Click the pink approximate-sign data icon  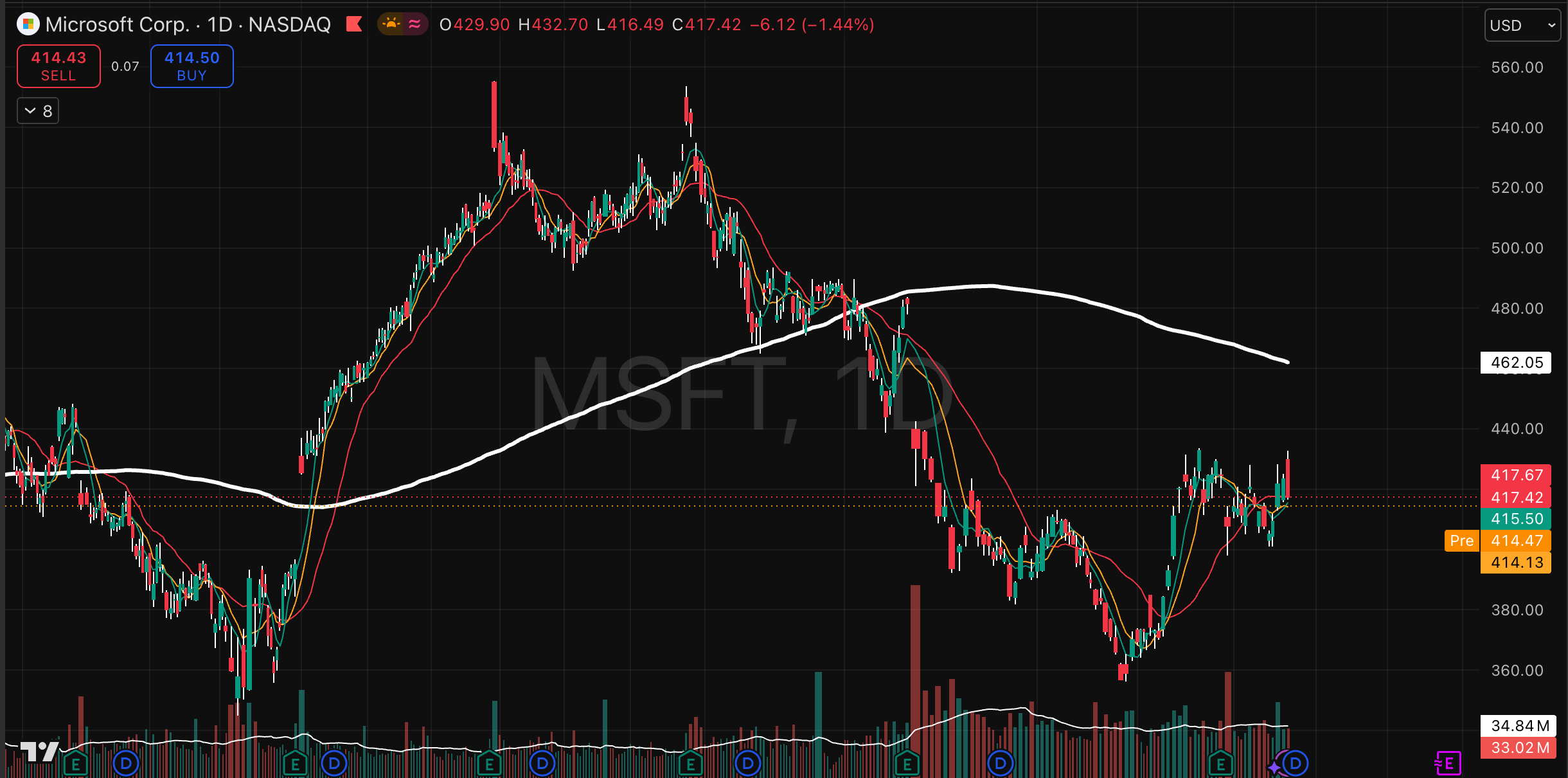[x=414, y=24]
